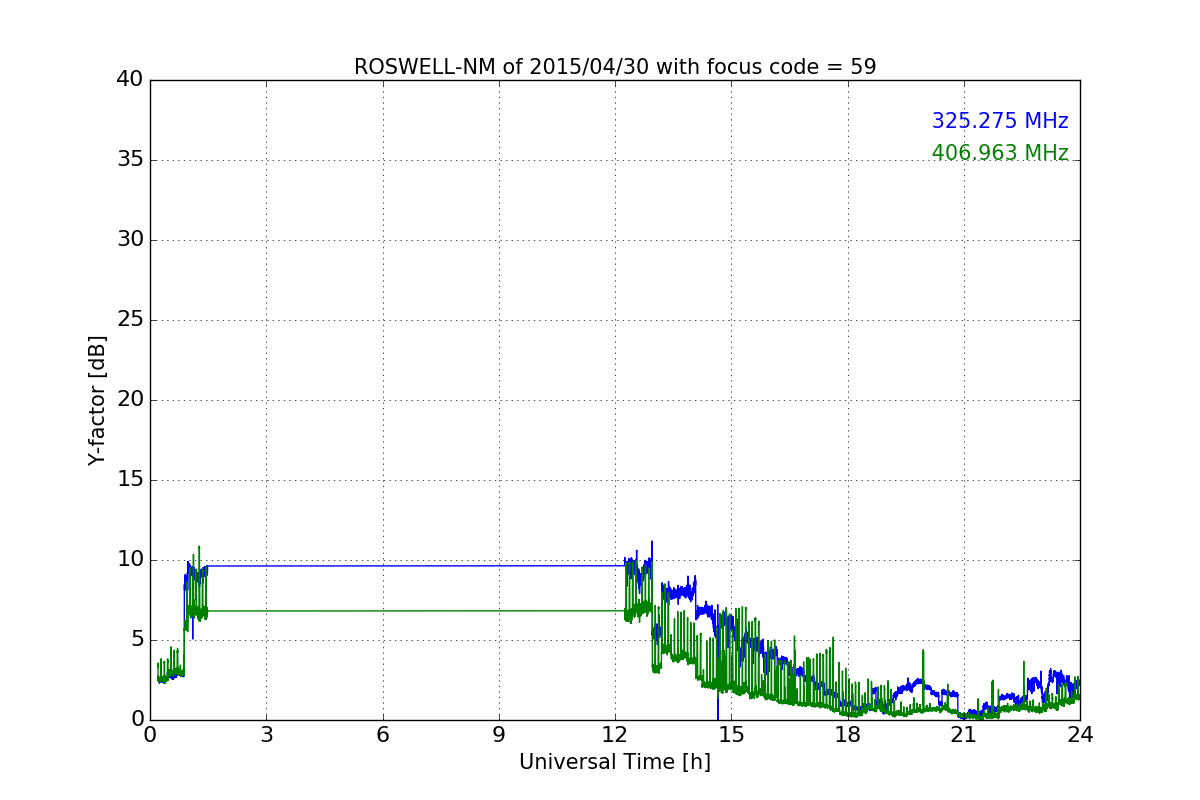Click the 'Y-factor [dB]' axis label

point(97,400)
